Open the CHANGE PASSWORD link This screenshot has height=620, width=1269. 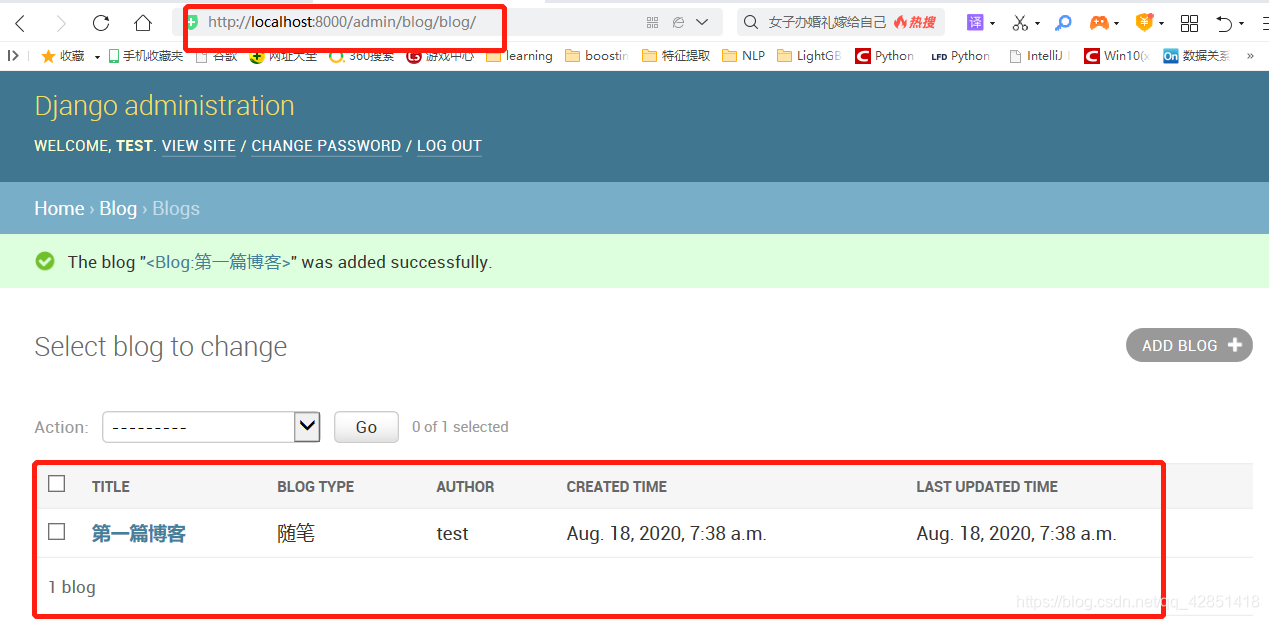326,146
